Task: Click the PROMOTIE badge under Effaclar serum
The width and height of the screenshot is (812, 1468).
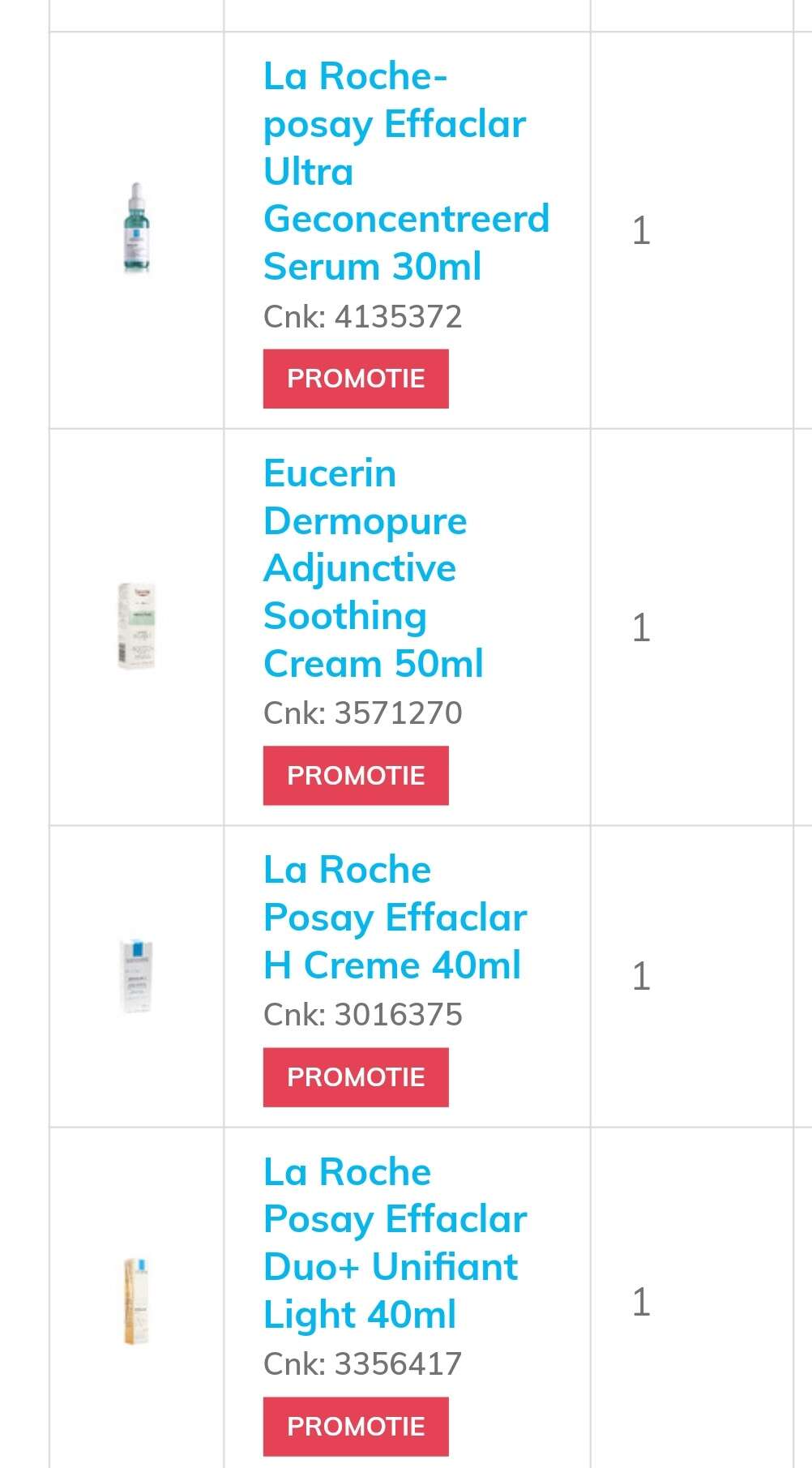Action: 356,379
